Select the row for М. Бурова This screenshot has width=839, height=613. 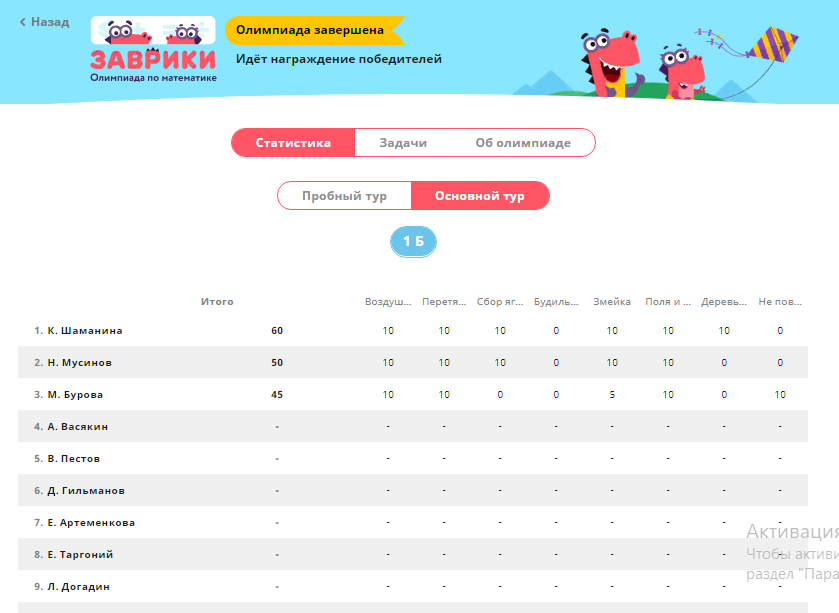coord(75,394)
